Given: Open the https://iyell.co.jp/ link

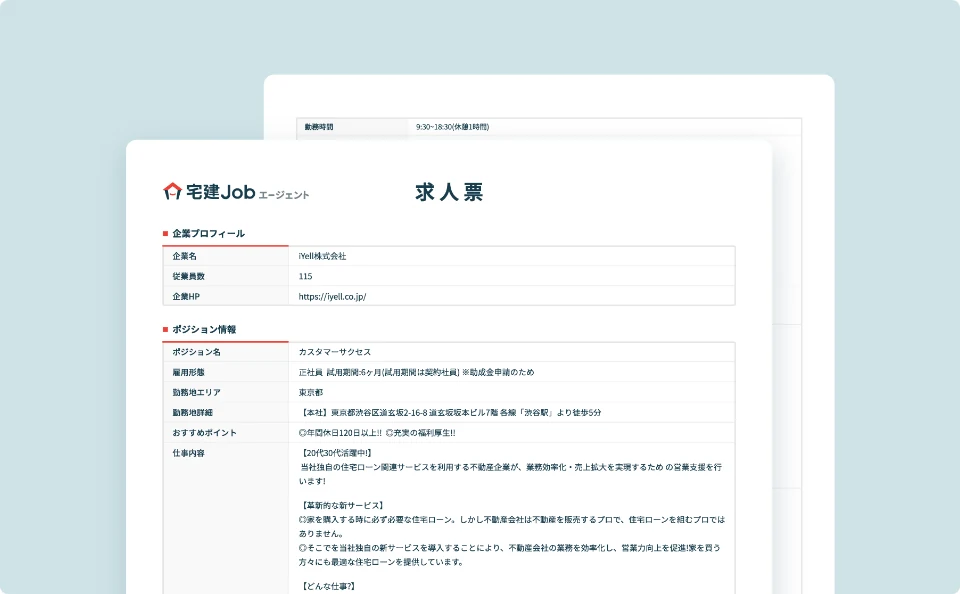Looking at the screenshot, I should [332, 296].
